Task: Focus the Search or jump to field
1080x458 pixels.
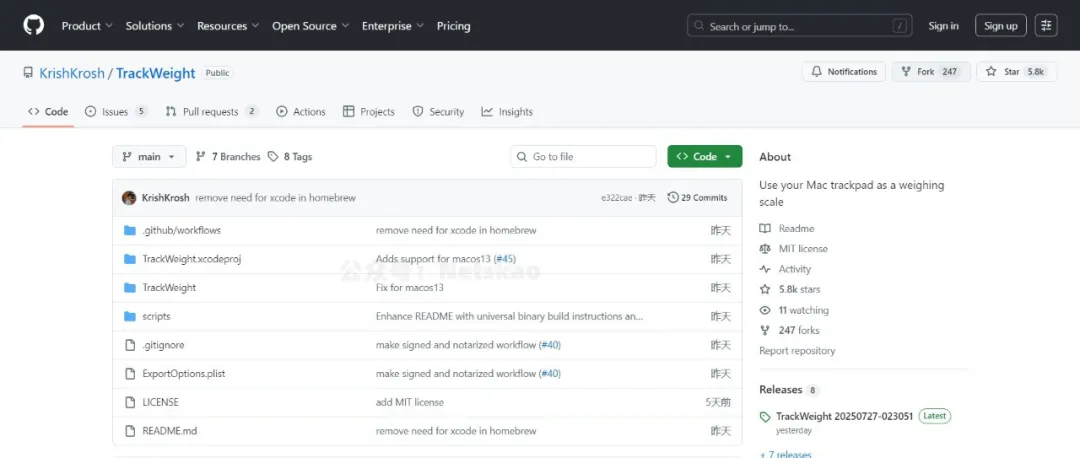Action: pyautogui.click(x=800, y=25)
